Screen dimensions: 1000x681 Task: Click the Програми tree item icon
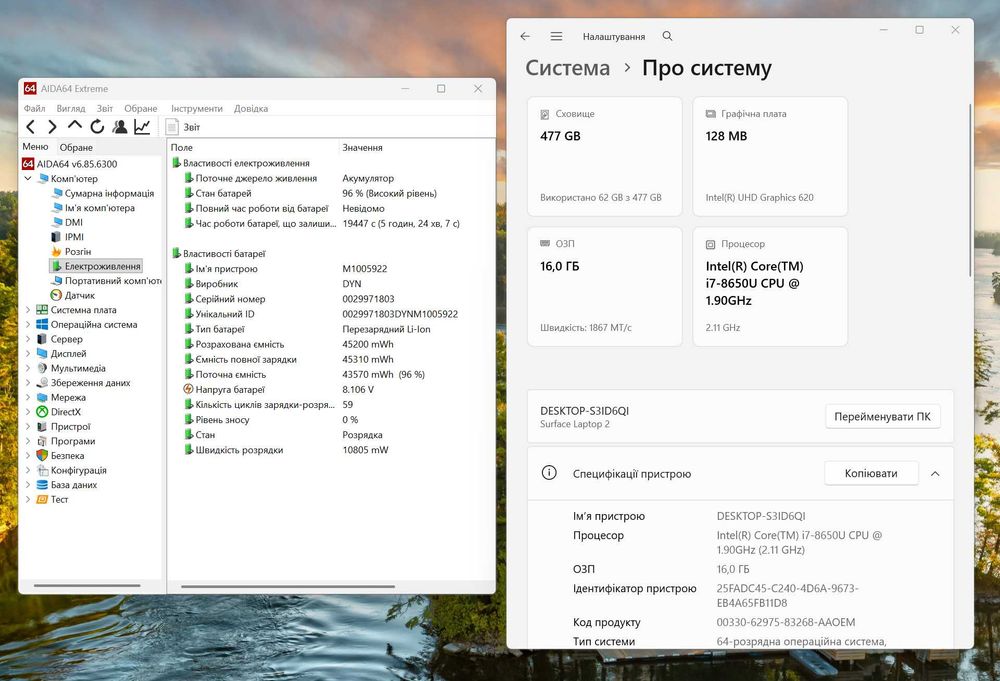42,441
